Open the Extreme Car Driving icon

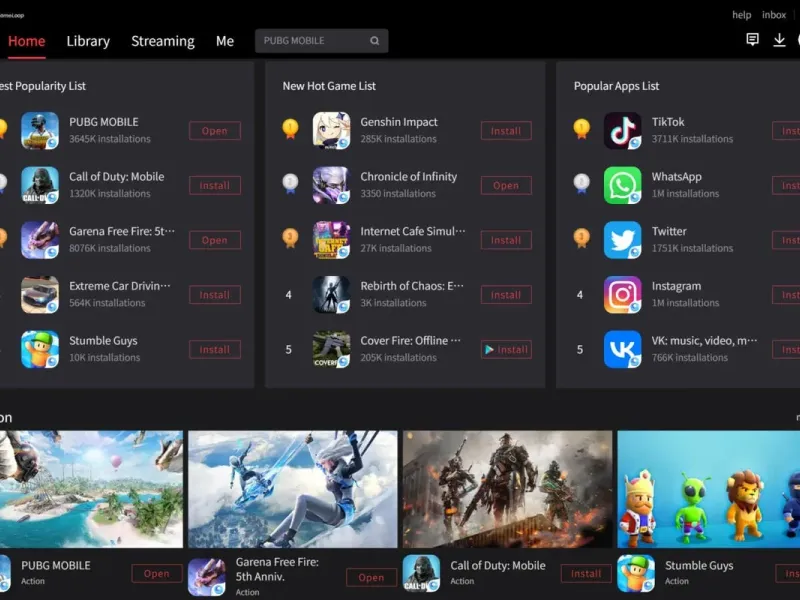point(40,294)
